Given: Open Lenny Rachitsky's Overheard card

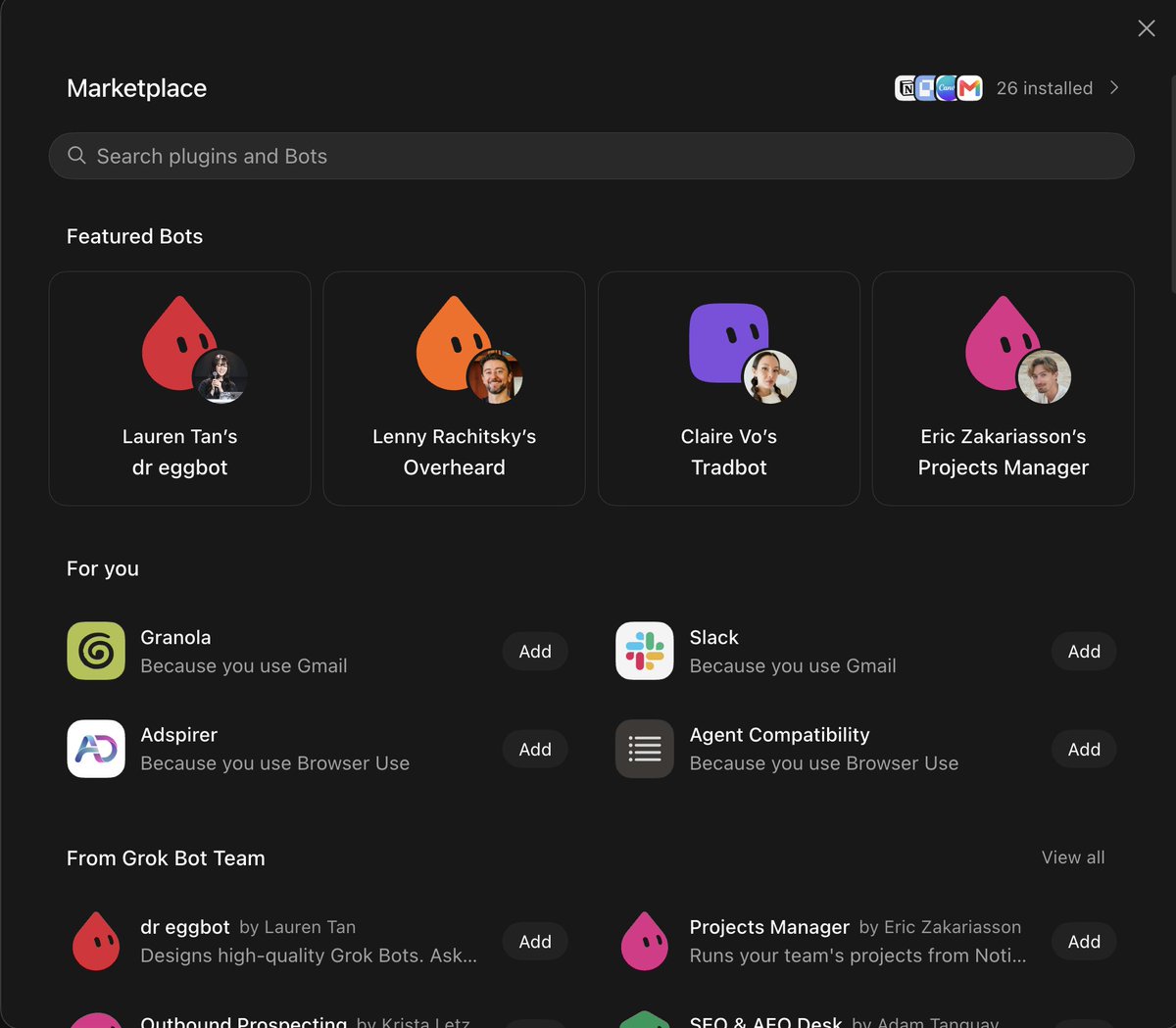Looking at the screenshot, I should click(454, 388).
